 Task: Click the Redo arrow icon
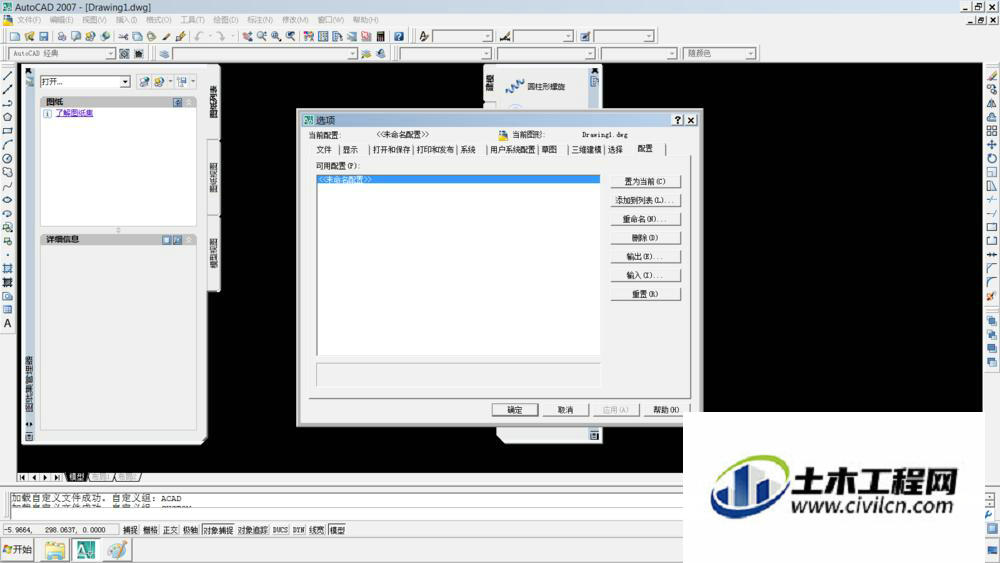(221, 36)
